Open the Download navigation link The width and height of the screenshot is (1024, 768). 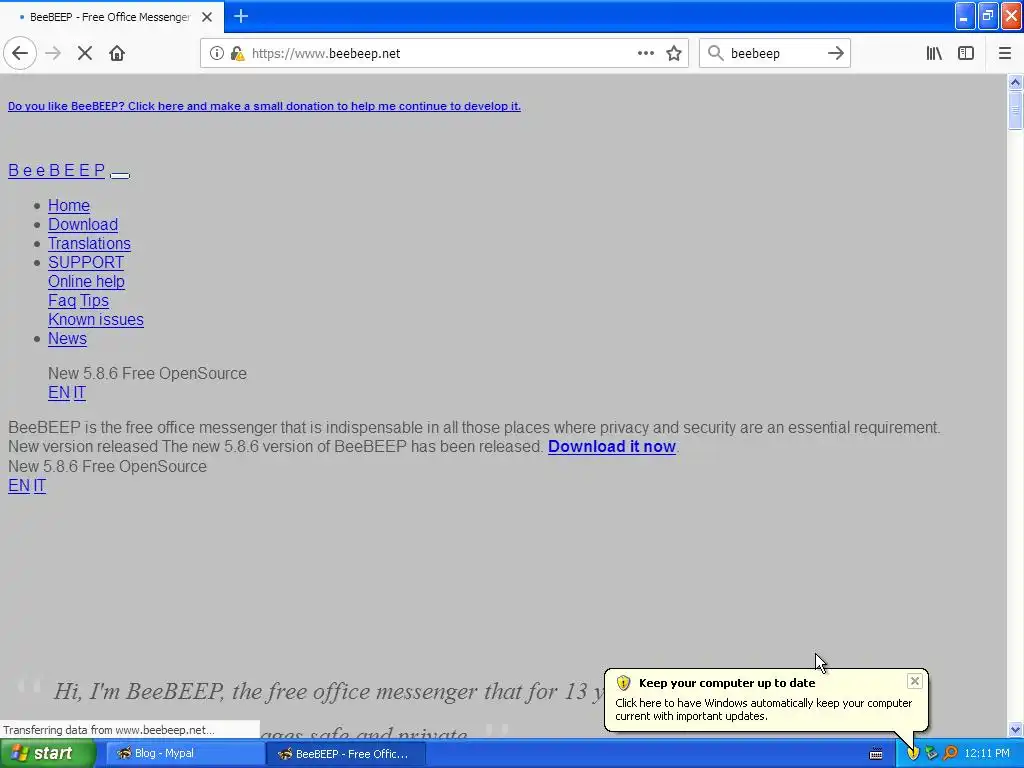coord(83,225)
